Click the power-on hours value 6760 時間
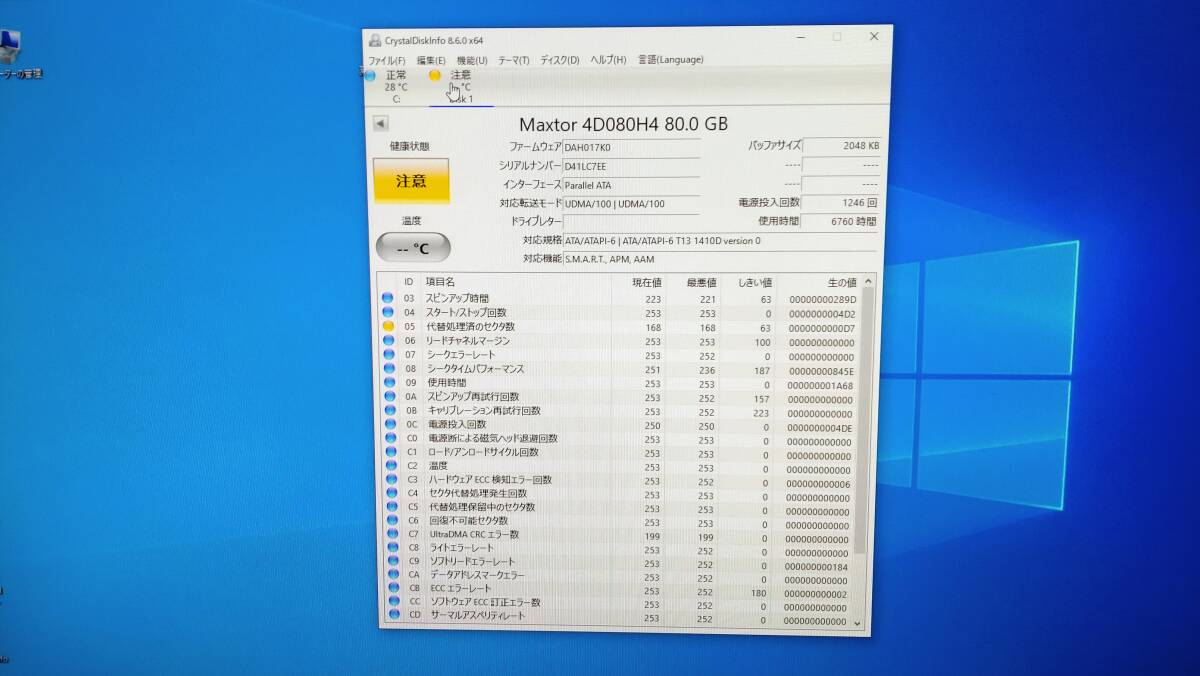This screenshot has width=1200, height=676. coord(841,221)
